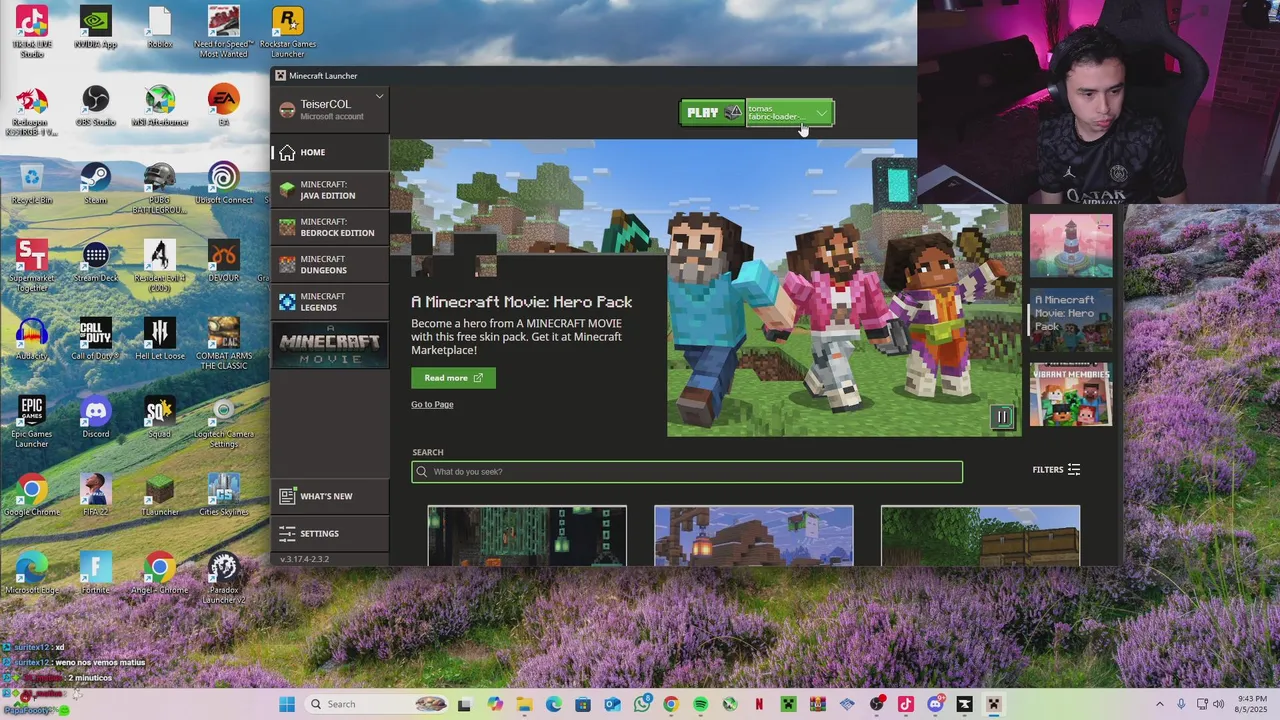Open Spotify from the taskbar
This screenshot has width=1280, height=720.
pos(700,704)
